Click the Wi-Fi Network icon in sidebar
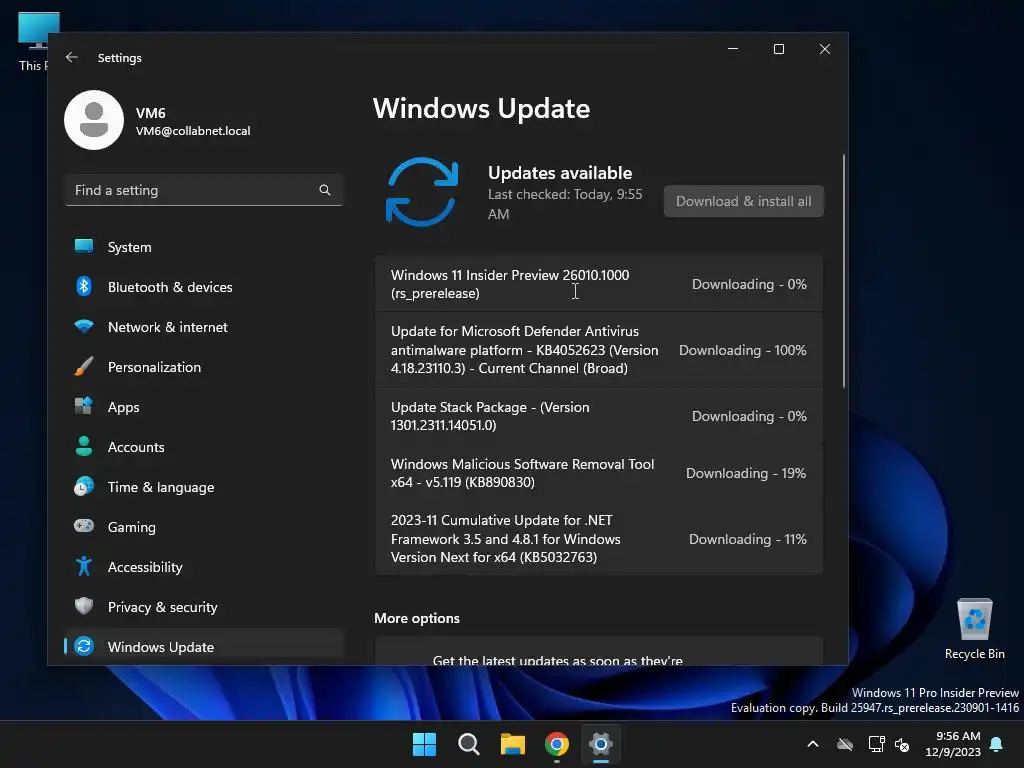The height and width of the screenshot is (768, 1024). click(84, 326)
